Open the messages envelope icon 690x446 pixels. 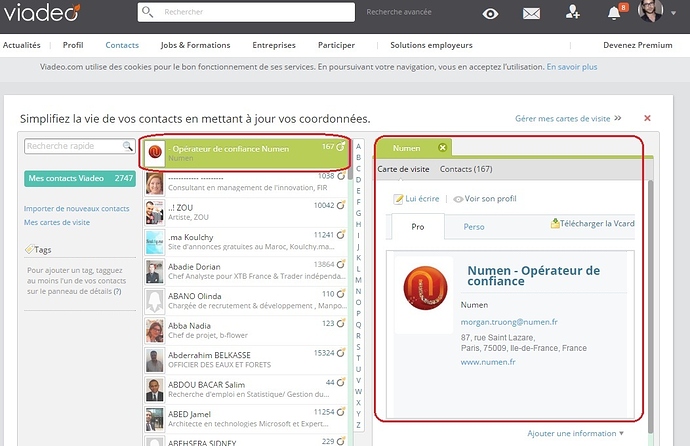click(531, 14)
